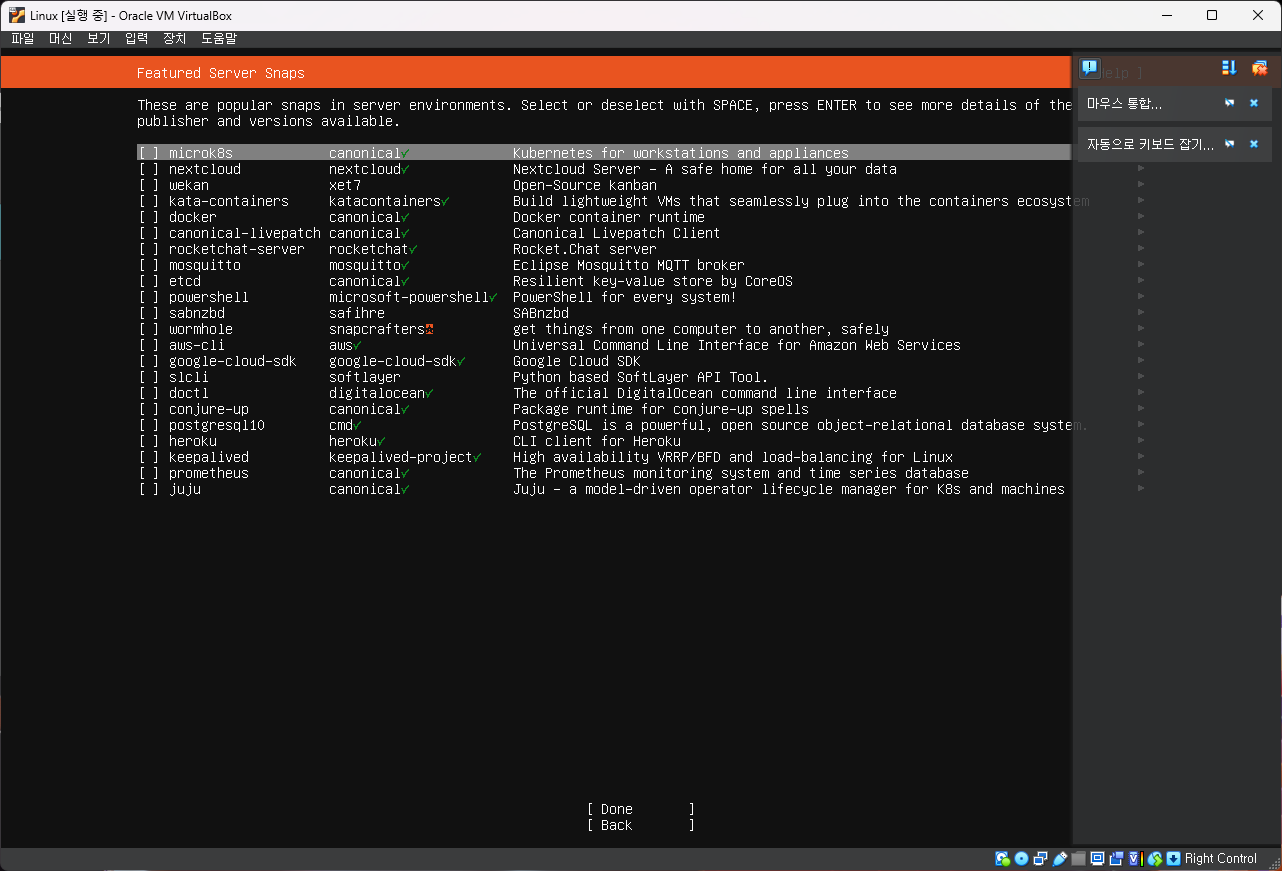The height and width of the screenshot is (871, 1282).
Task: Open the 도움말 menu
Action: coord(219,38)
